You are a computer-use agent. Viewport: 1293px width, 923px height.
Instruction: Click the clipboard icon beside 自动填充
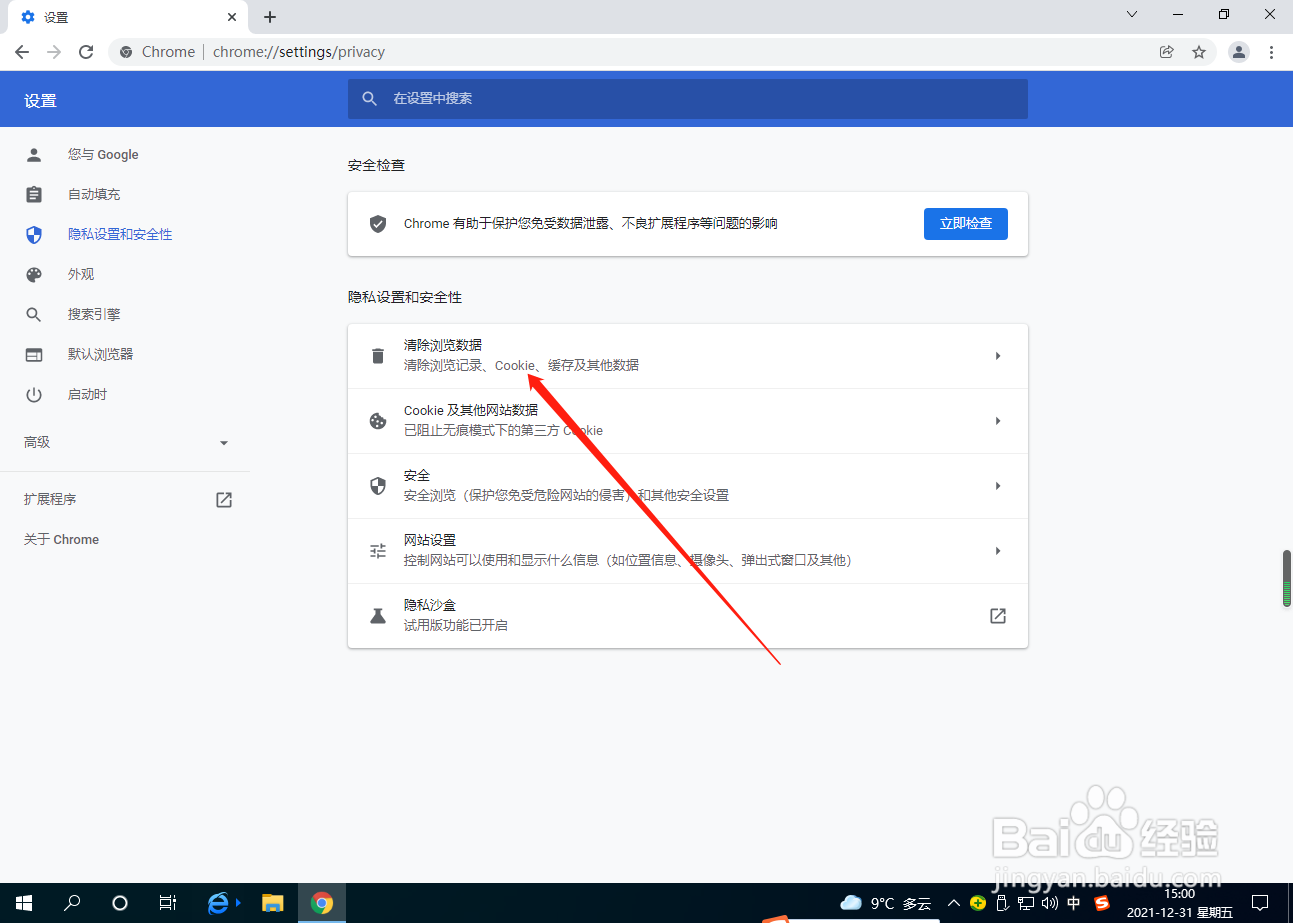[34, 194]
